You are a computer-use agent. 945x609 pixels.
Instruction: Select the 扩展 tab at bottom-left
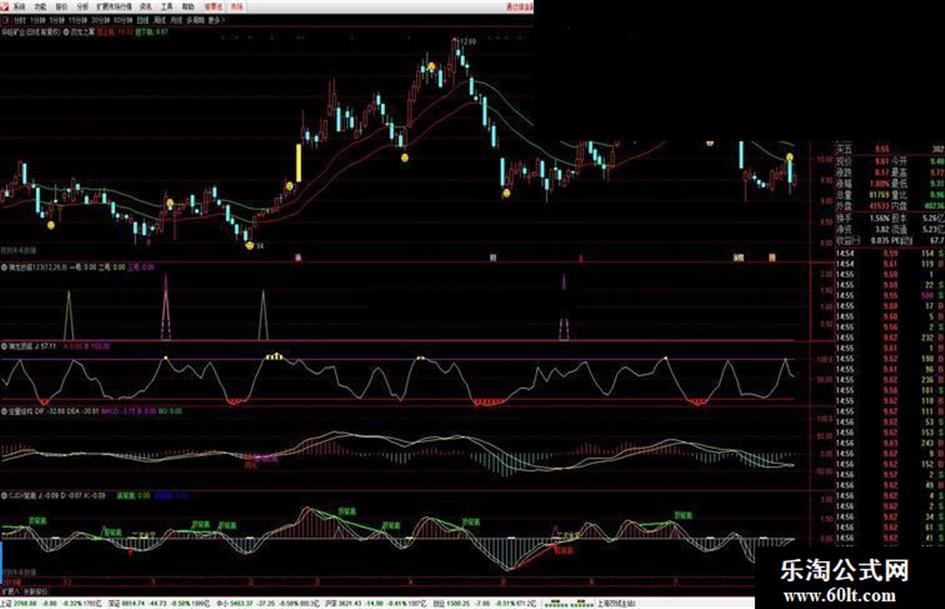(10, 592)
